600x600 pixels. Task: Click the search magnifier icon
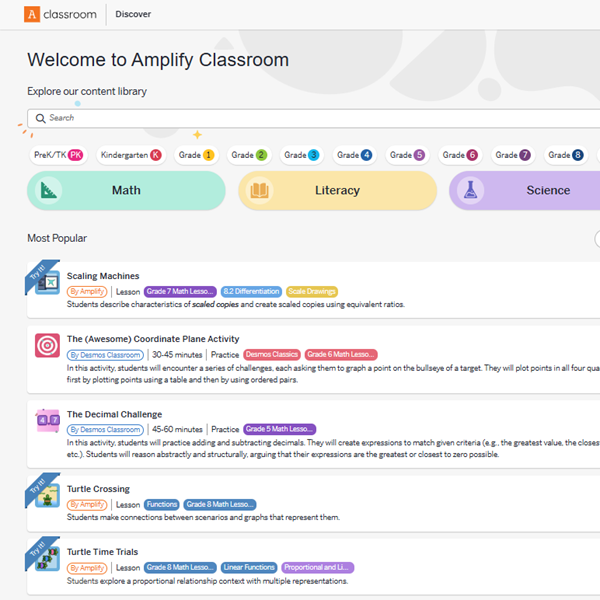point(40,118)
